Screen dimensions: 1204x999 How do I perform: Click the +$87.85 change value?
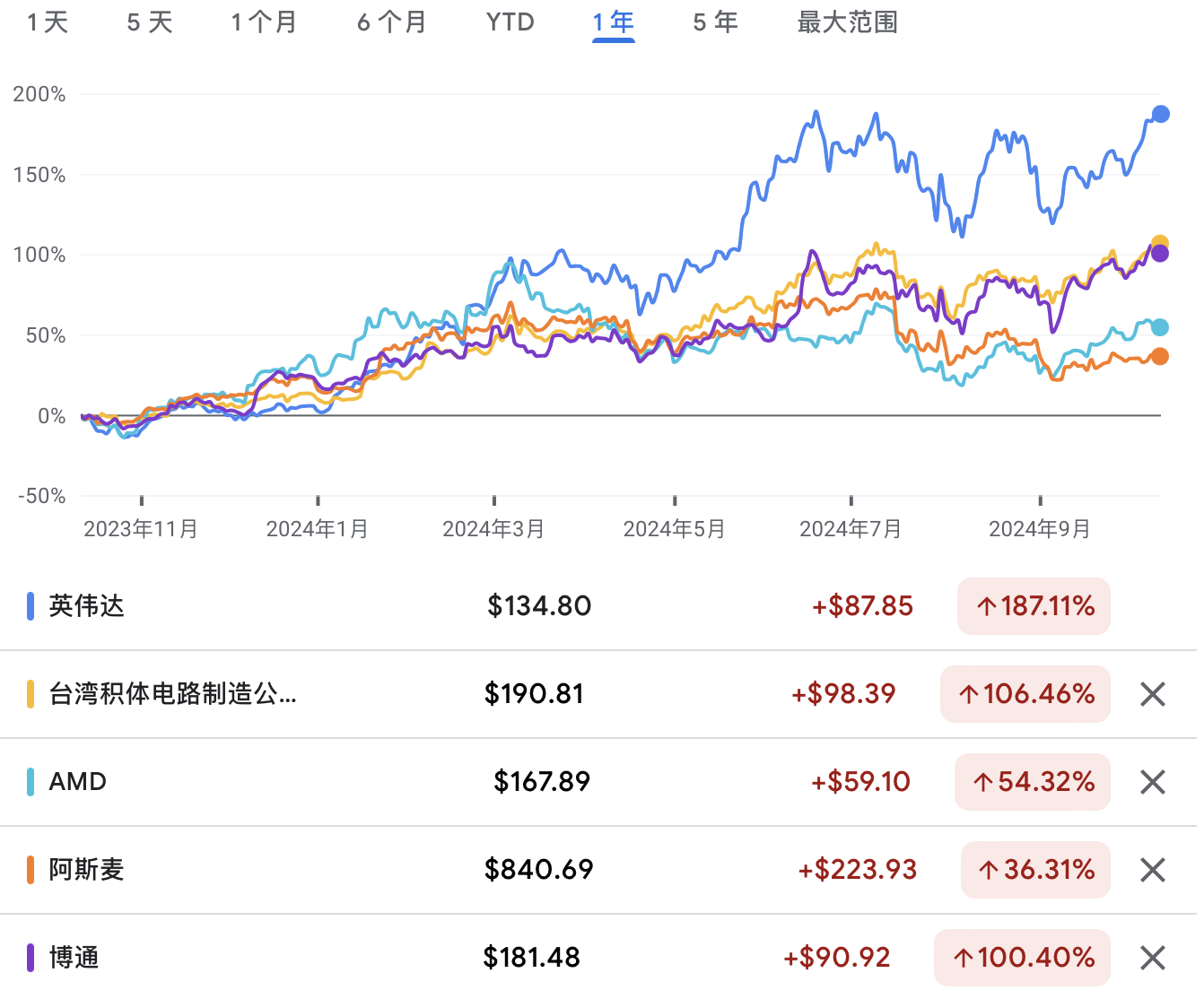[862, 606]
